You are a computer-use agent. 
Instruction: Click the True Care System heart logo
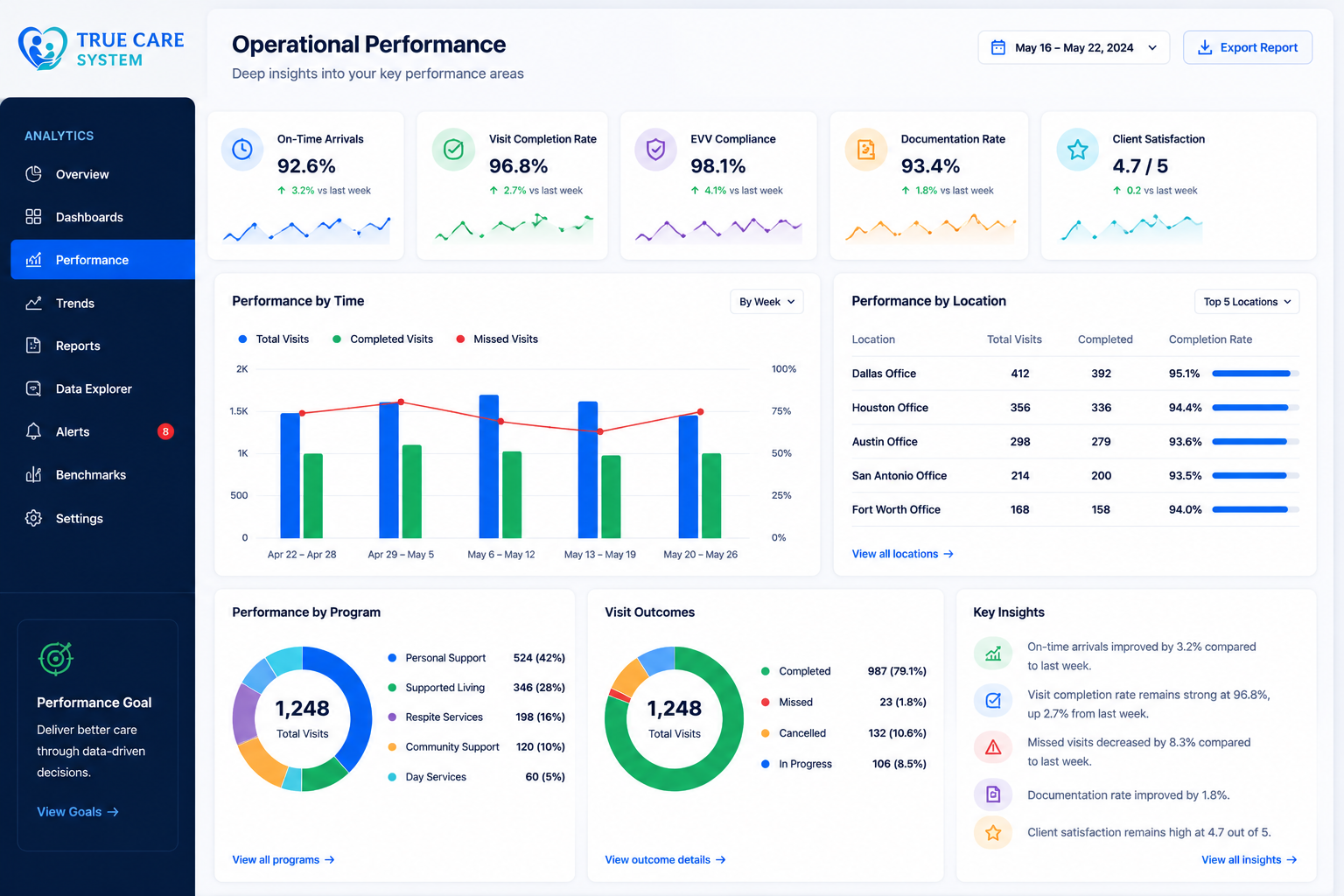coord(43,48)
